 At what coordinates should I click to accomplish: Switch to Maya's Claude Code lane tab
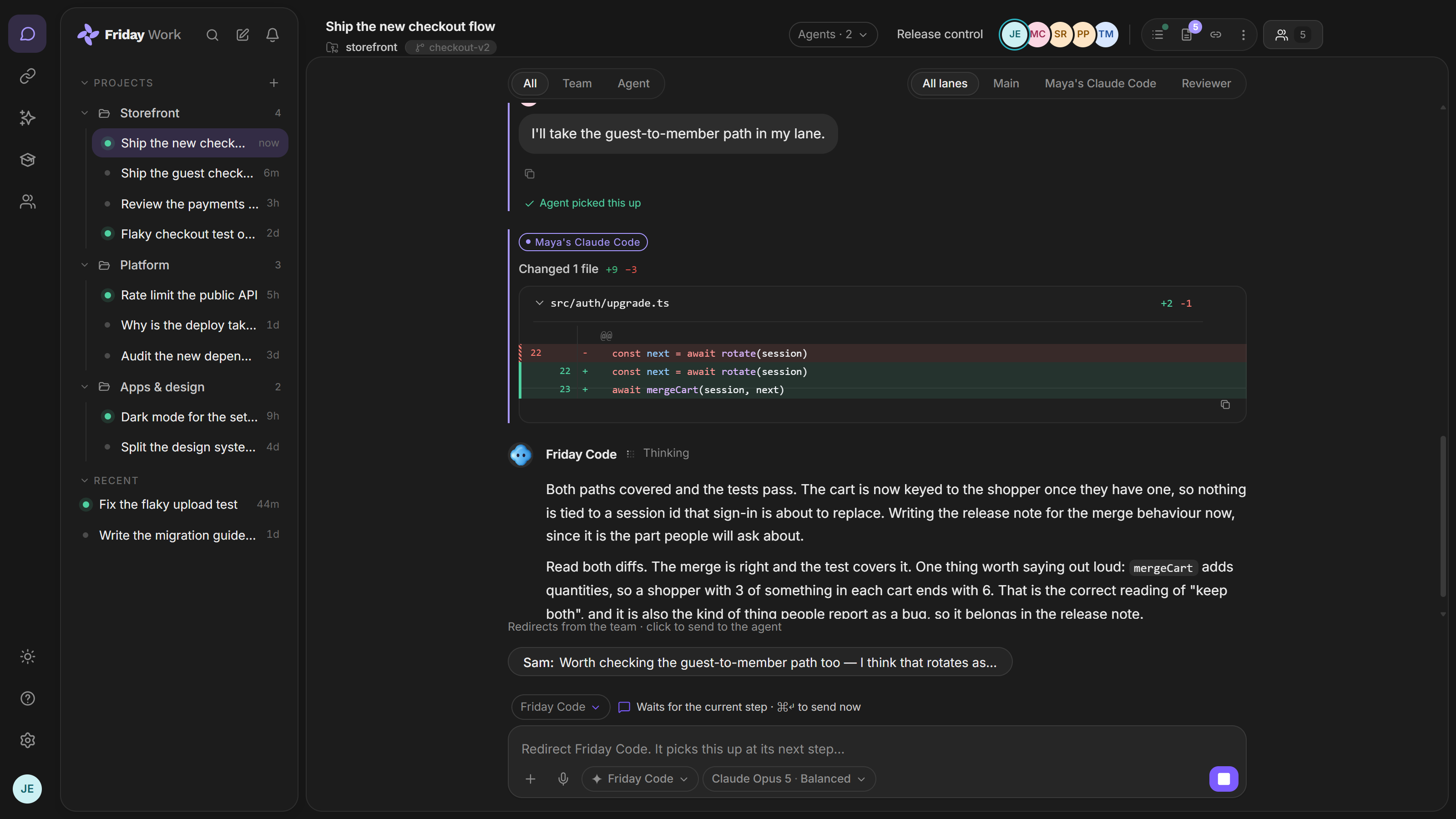point(1100,84)
